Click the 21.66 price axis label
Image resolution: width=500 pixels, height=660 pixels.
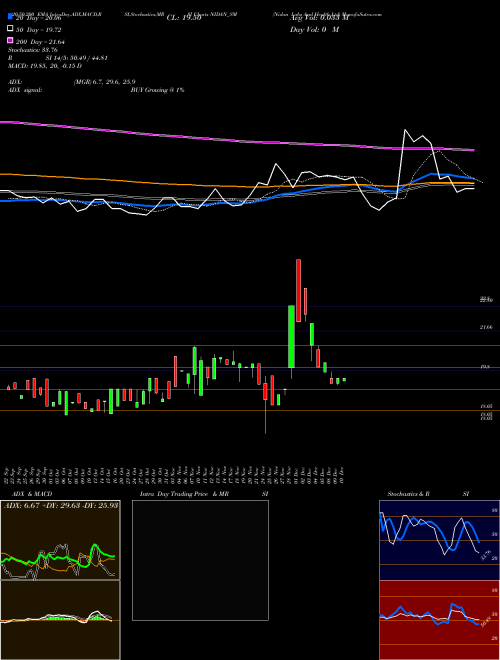[x=486, y=327]
